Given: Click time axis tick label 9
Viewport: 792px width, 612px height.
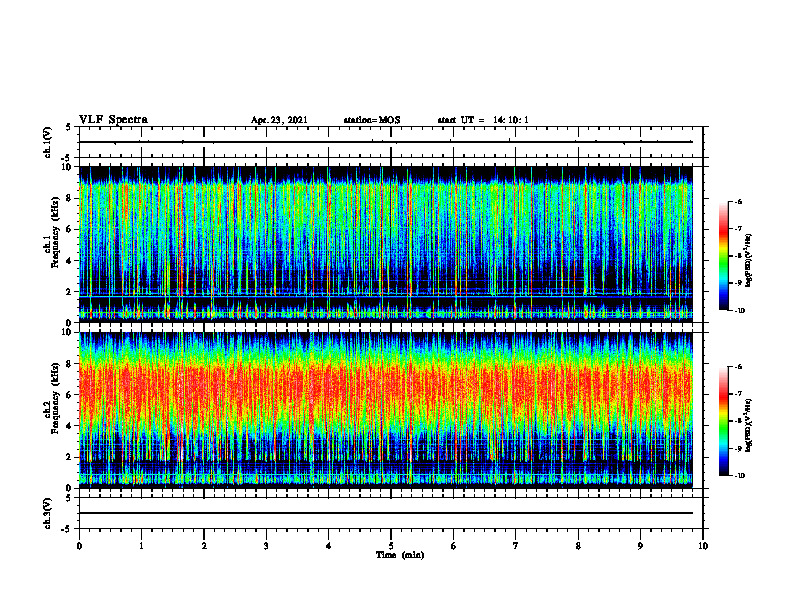Looking at the screenshot, I should tap(640, 546).
